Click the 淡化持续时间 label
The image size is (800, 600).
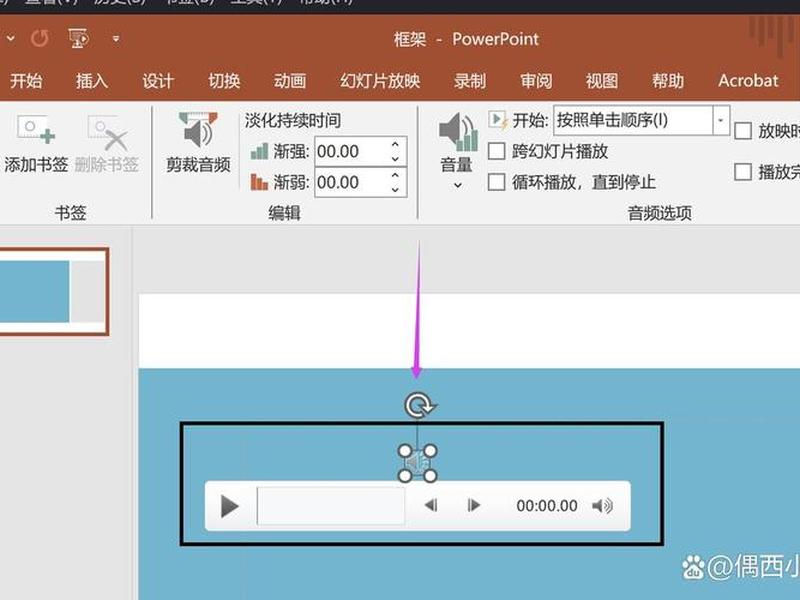293,120
